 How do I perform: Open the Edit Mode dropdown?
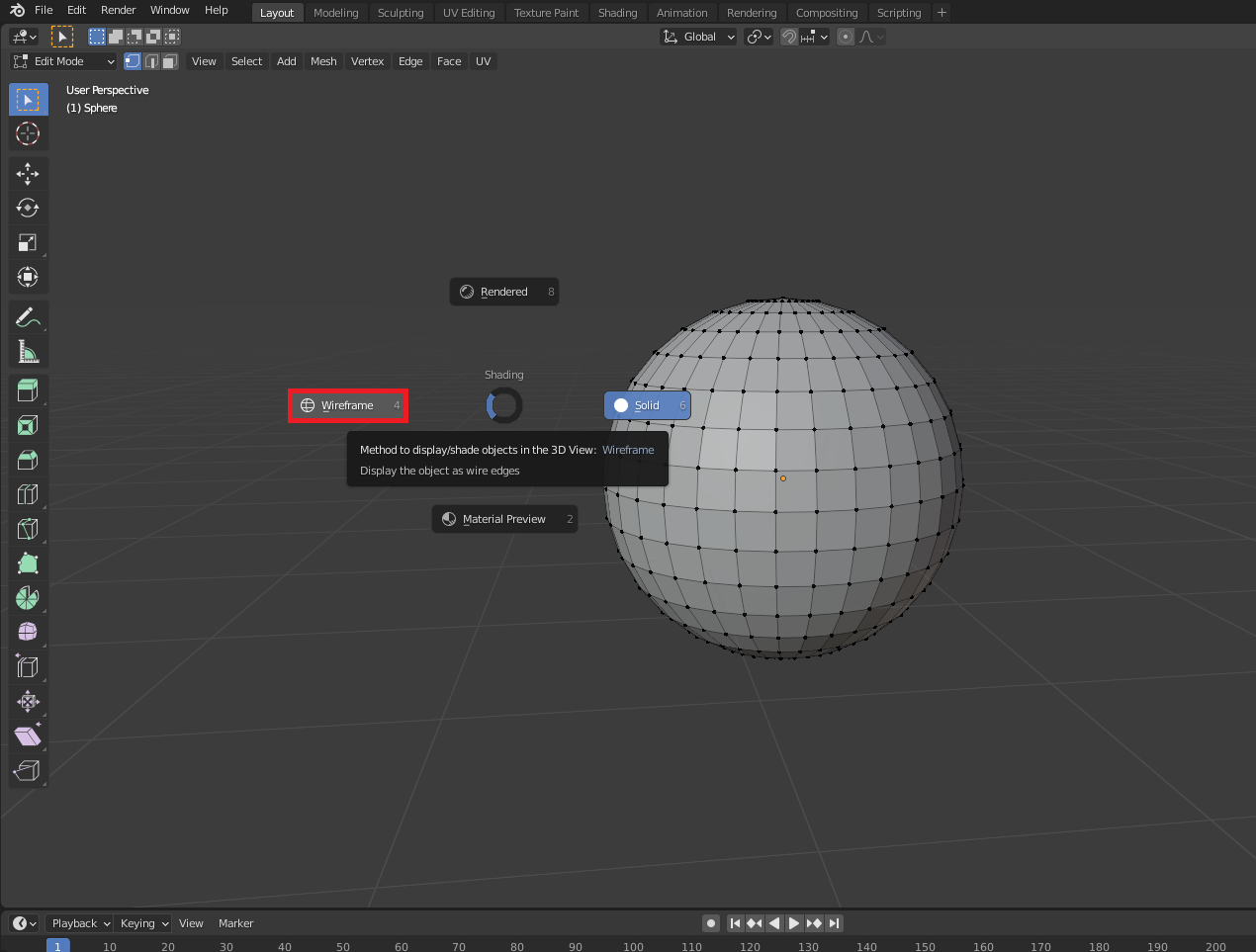coord(64,61)
